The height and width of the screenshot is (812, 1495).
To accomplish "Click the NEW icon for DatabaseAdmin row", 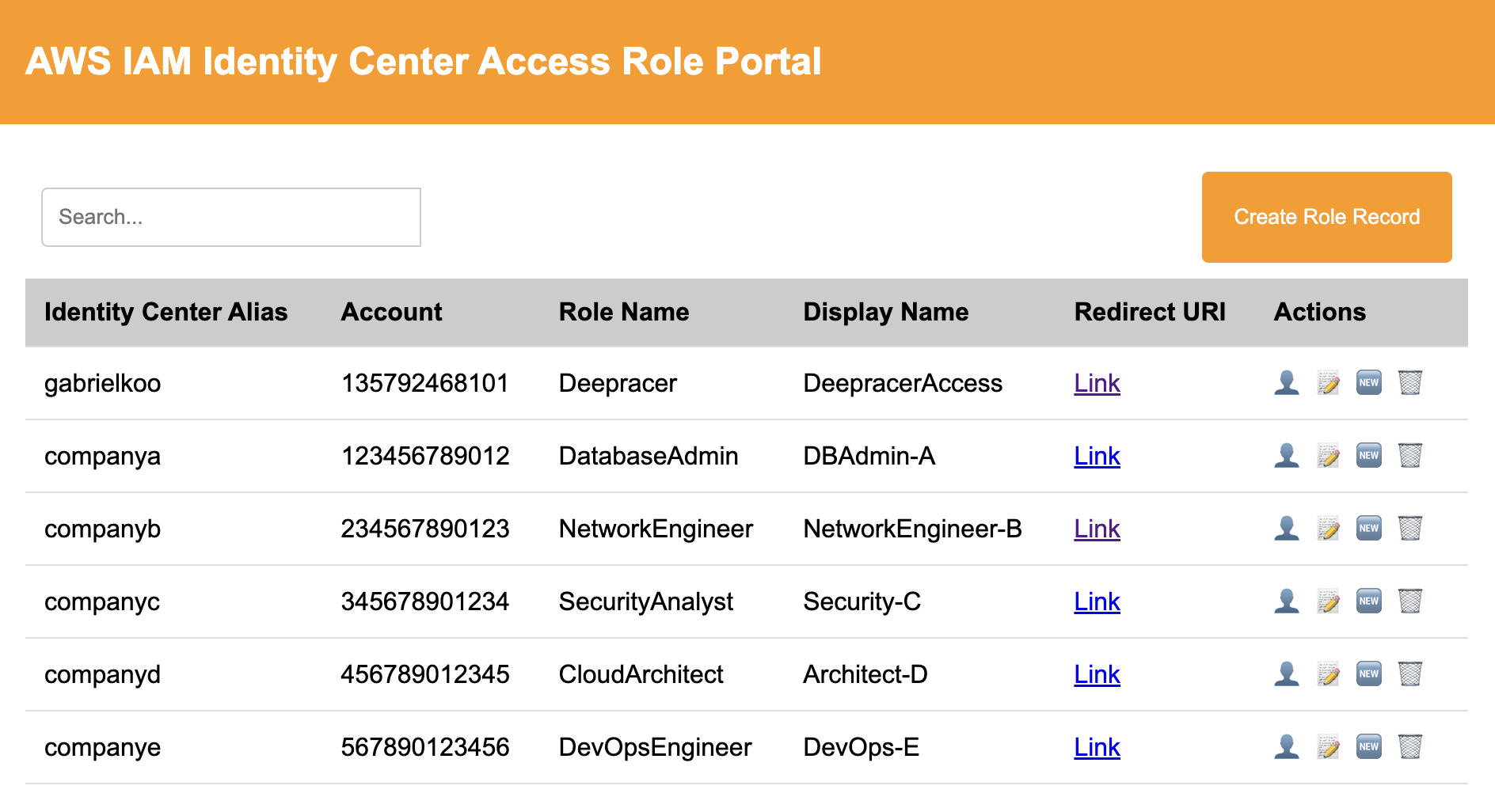I will (x=1369, y=456).
